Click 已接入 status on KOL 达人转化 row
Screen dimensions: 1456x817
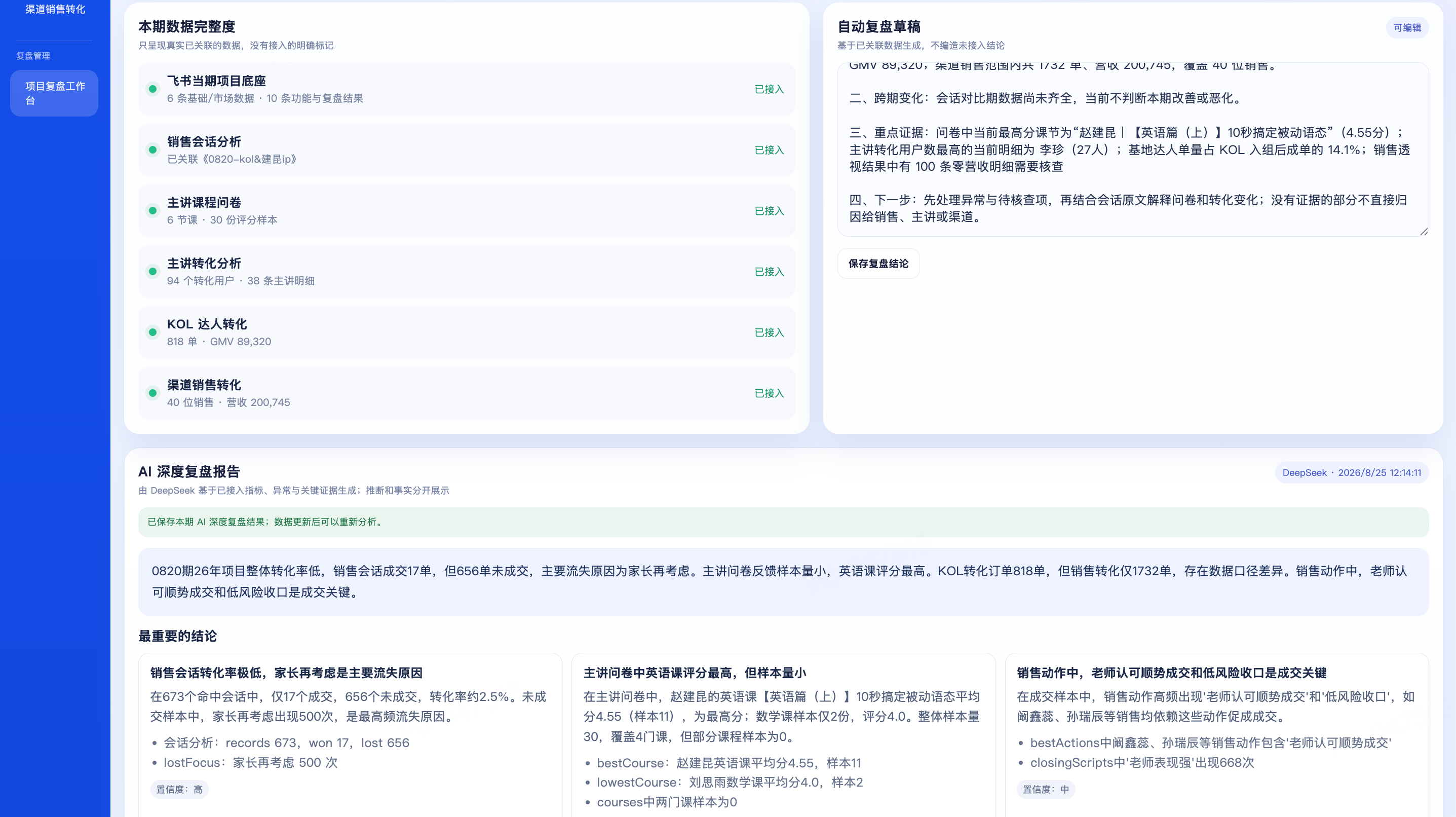[769, 332]
